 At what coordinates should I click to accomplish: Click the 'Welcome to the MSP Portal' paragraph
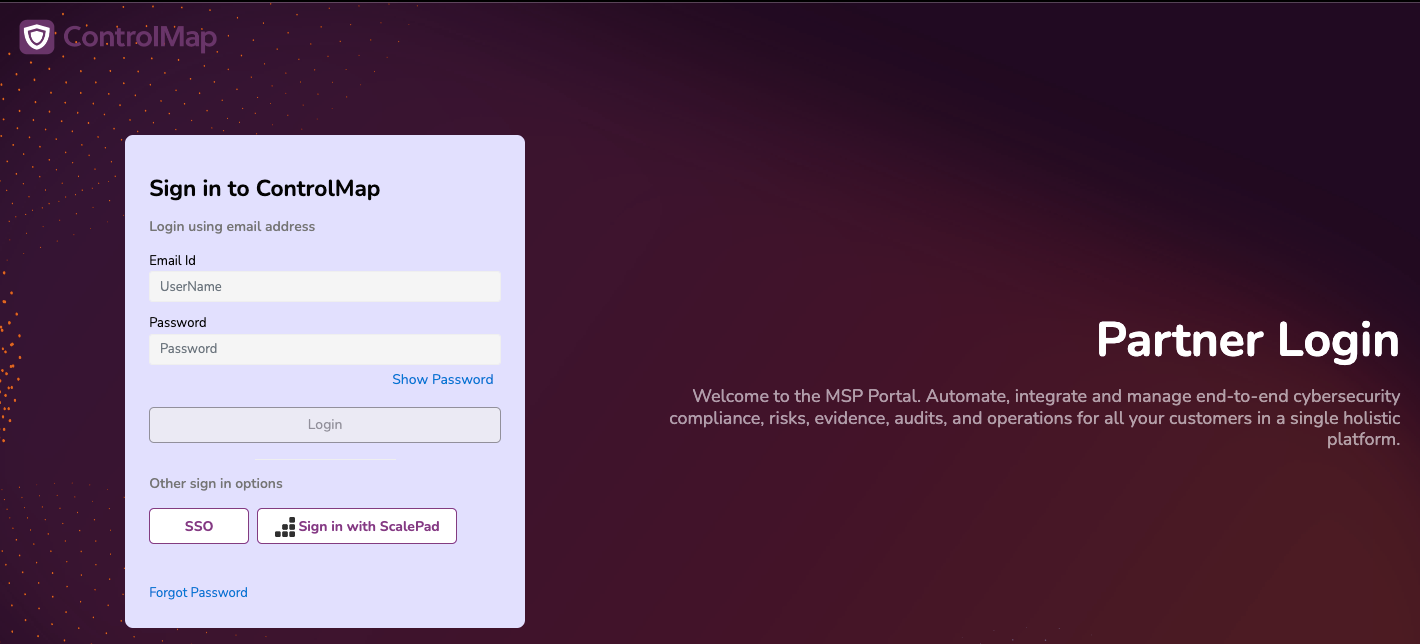[1035, 418]
